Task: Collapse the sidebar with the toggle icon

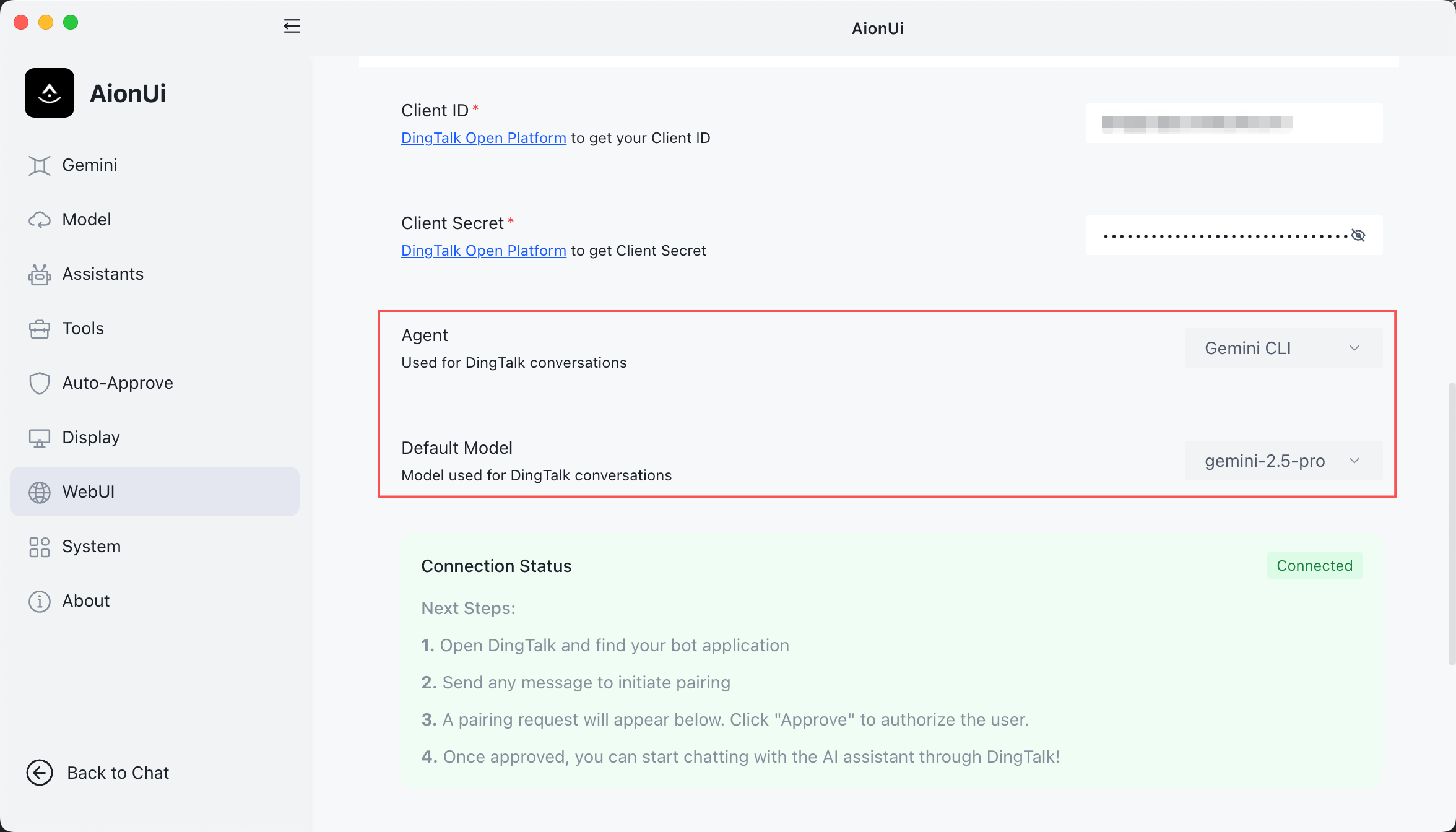Action: point(292,26)
